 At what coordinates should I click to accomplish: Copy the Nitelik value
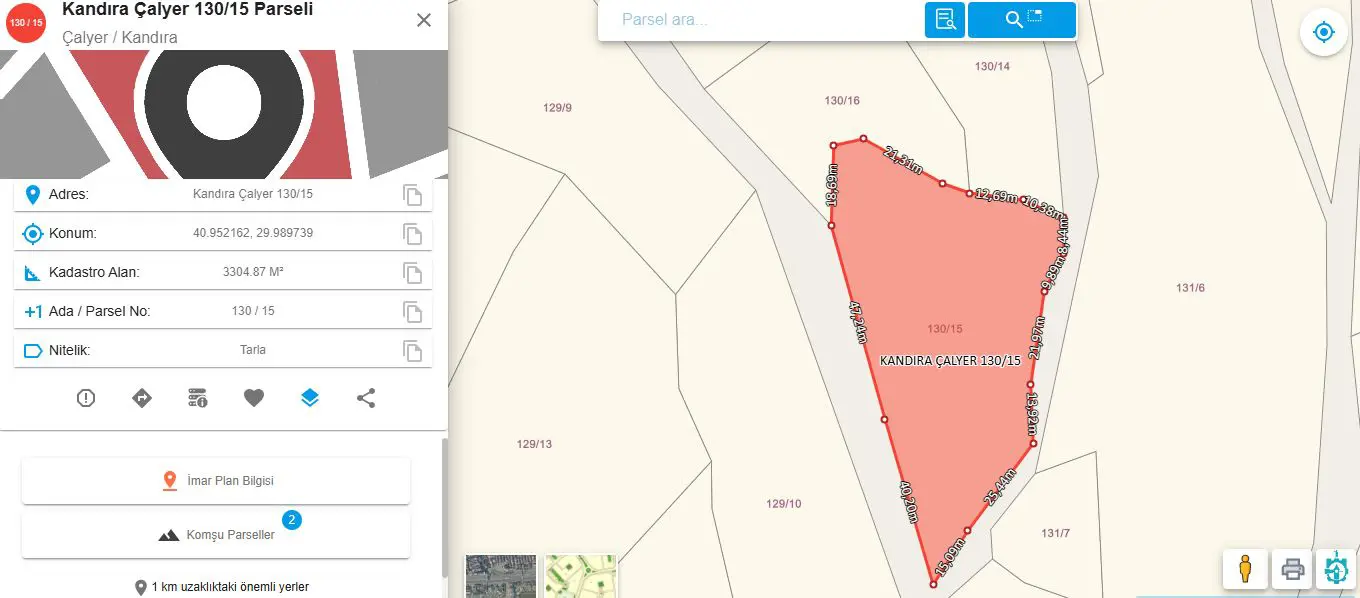coord(412,350)
